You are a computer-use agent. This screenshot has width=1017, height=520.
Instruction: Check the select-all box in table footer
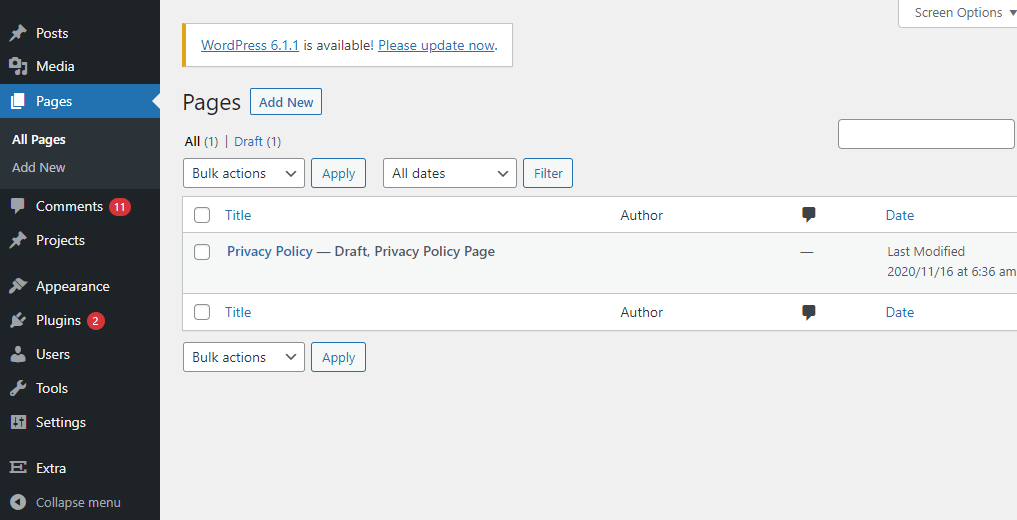coord(202,313)
